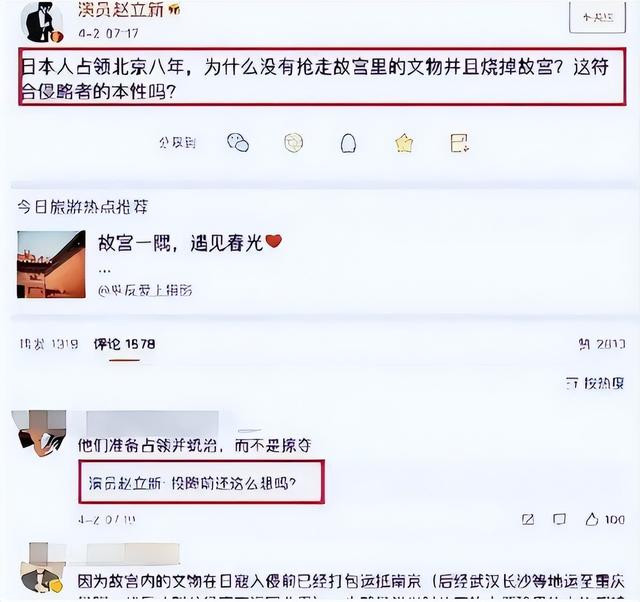Reply to first comment via bubble icon
Image resolution: width=640 pixels, height=602 pixels.
[x=559, y=519]
